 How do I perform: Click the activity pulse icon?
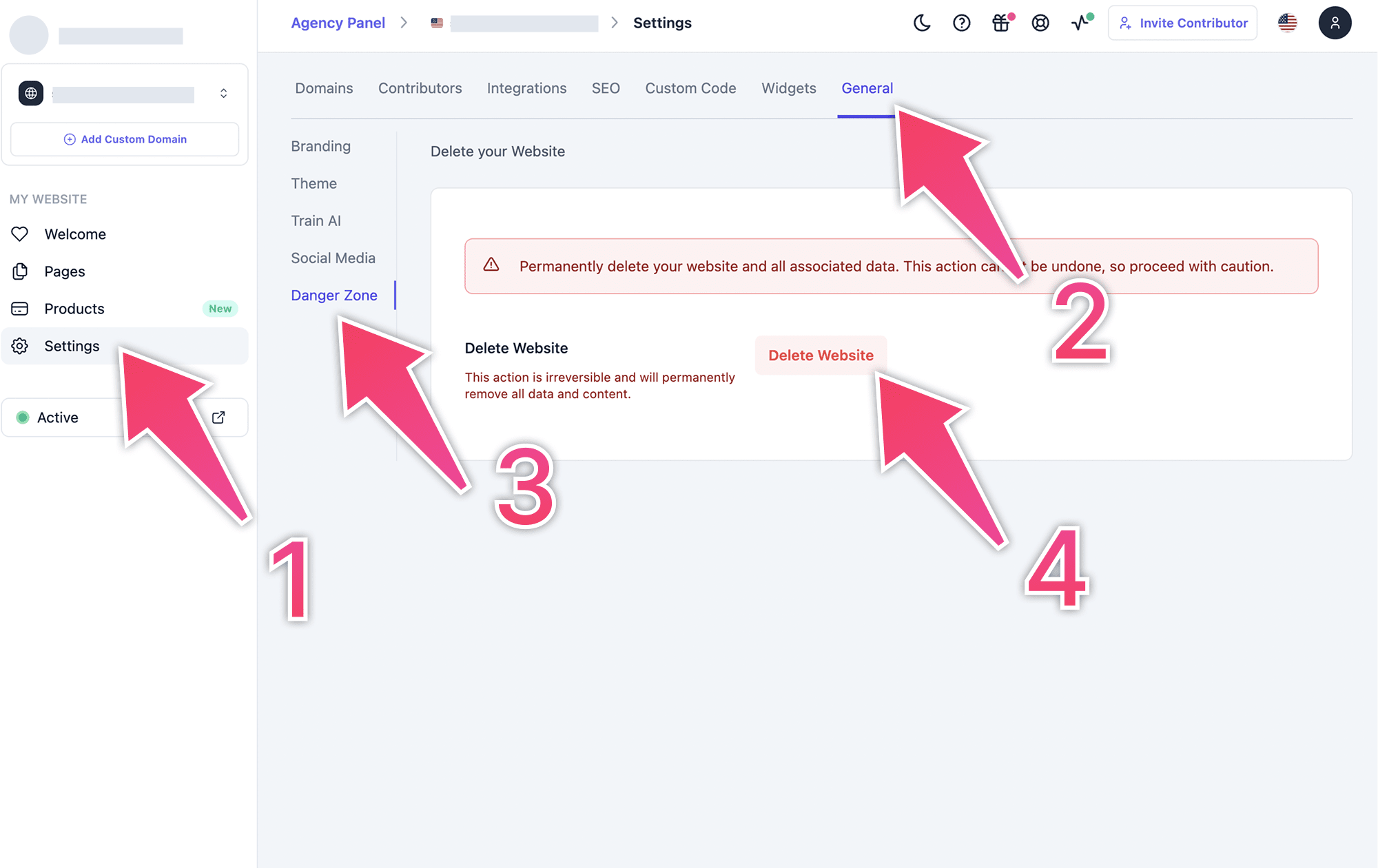1080,23
